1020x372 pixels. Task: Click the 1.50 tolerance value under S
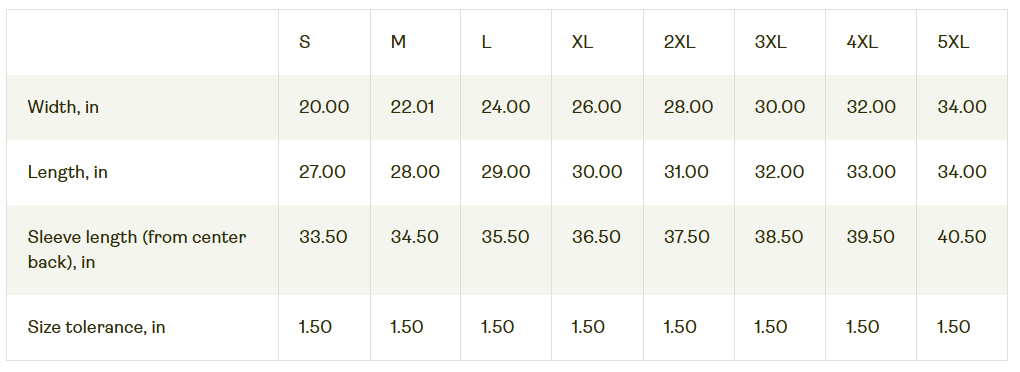point(315,327)
